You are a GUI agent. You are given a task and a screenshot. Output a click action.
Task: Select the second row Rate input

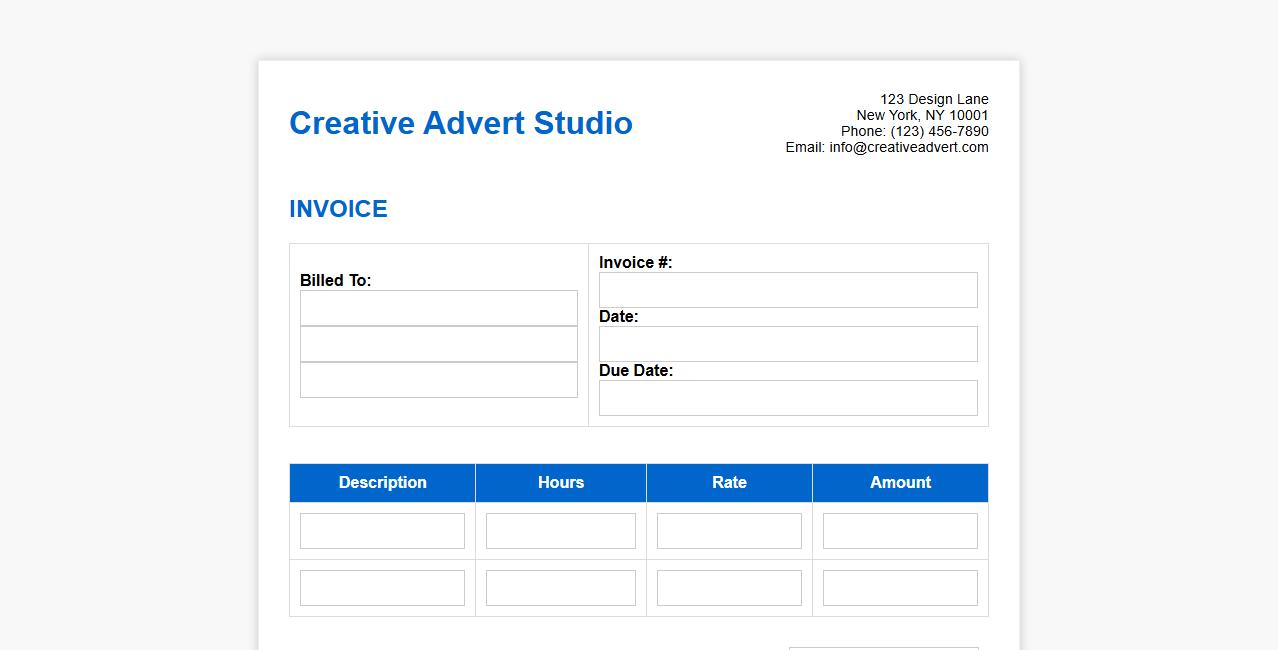729,588
